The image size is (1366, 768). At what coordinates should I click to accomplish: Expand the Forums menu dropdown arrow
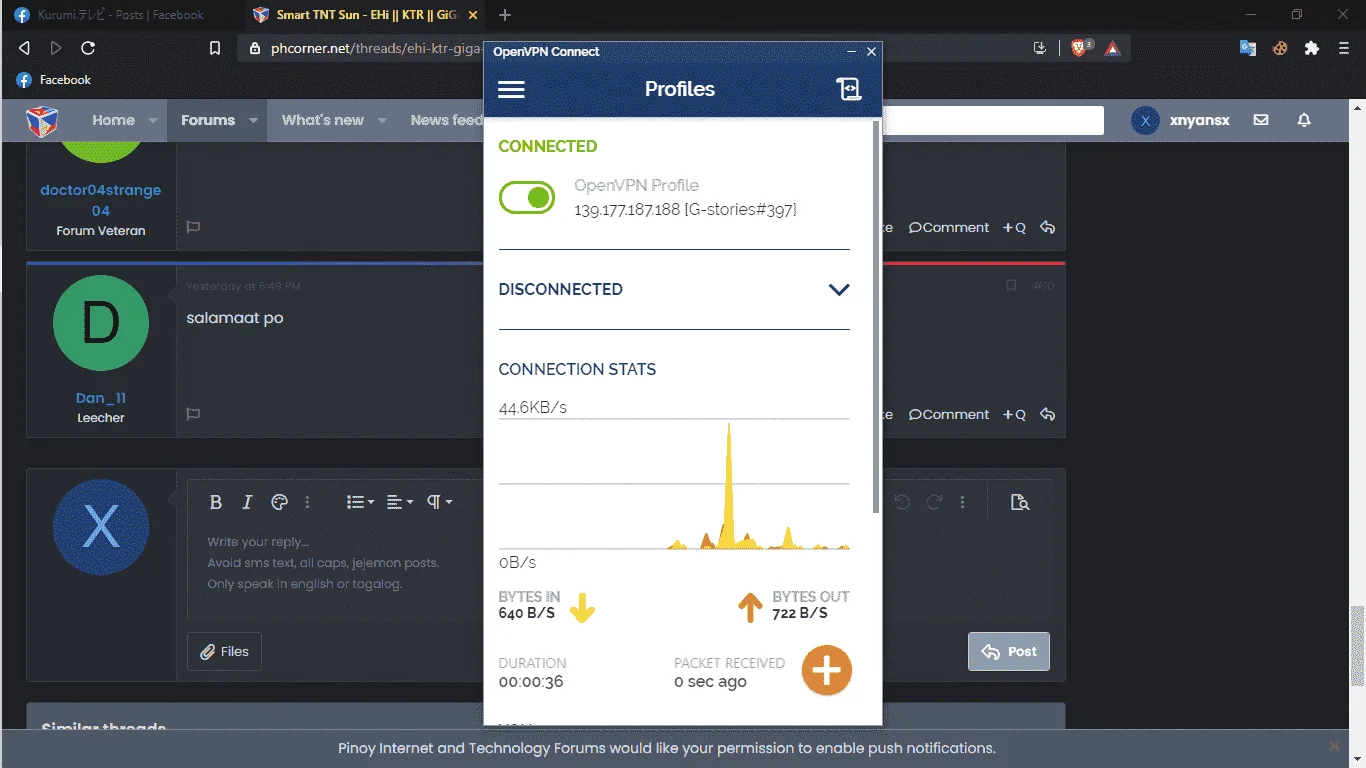click(253, 120)
